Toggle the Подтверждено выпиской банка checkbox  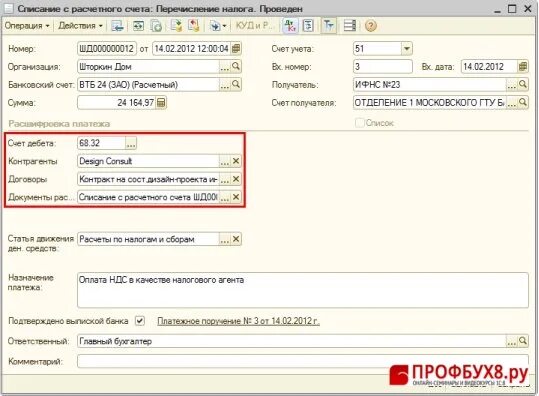point(140,321)
